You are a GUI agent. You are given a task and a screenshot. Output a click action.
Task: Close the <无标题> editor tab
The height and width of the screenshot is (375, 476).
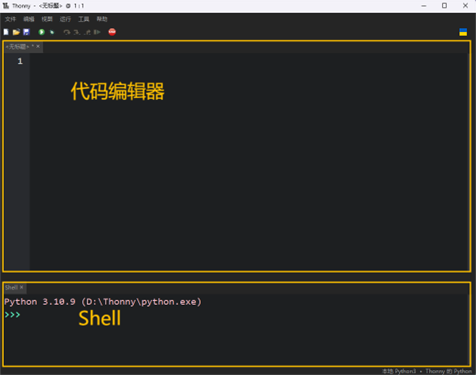click(38, 46)
